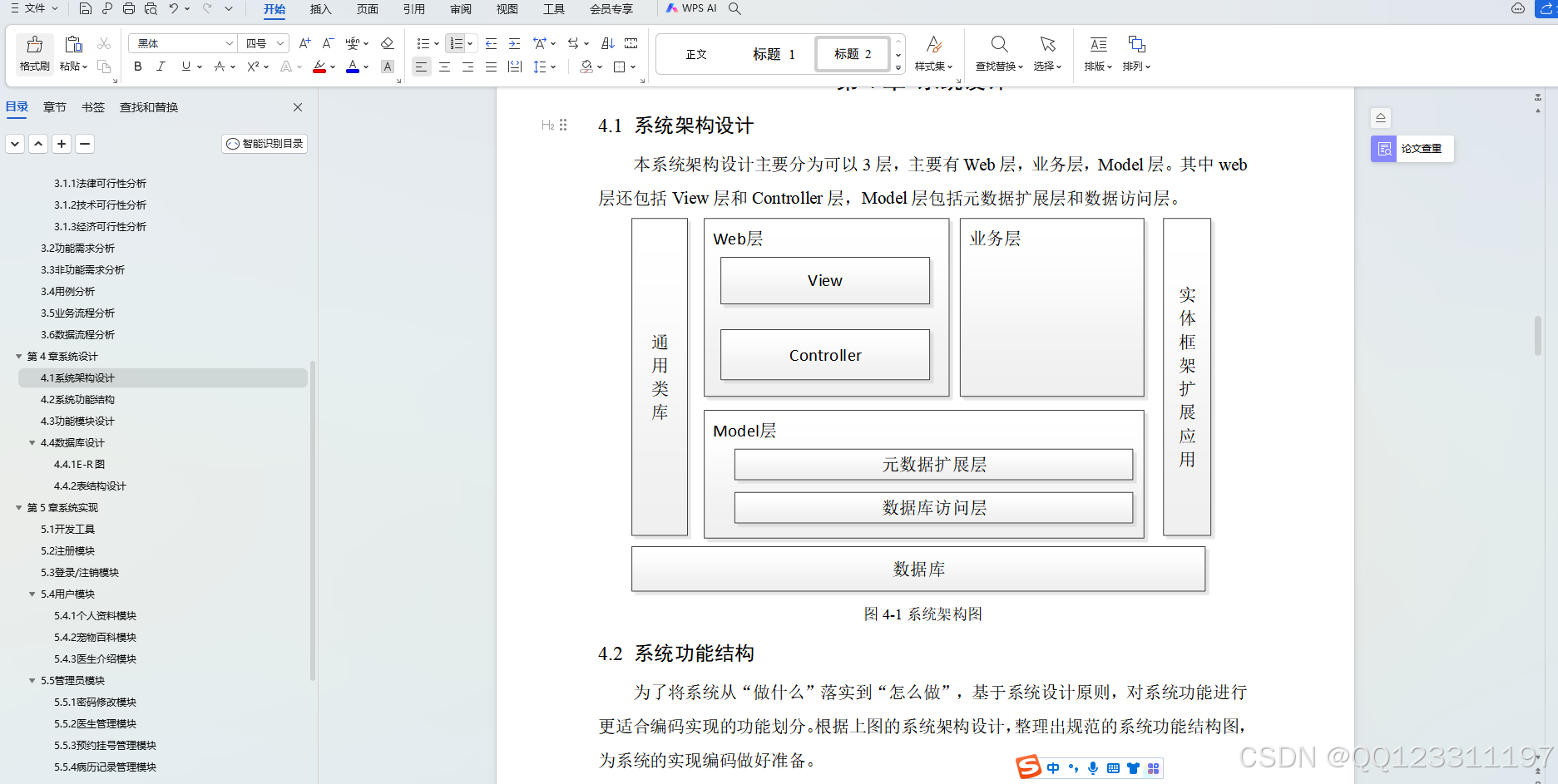Toggle right text alignment

[467, 67]
